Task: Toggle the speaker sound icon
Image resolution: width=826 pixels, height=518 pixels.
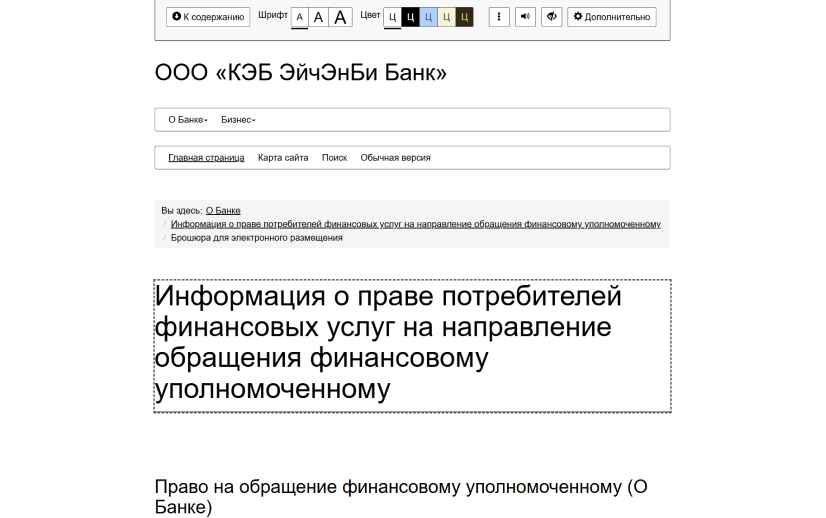Action: [x=525, y=17]
